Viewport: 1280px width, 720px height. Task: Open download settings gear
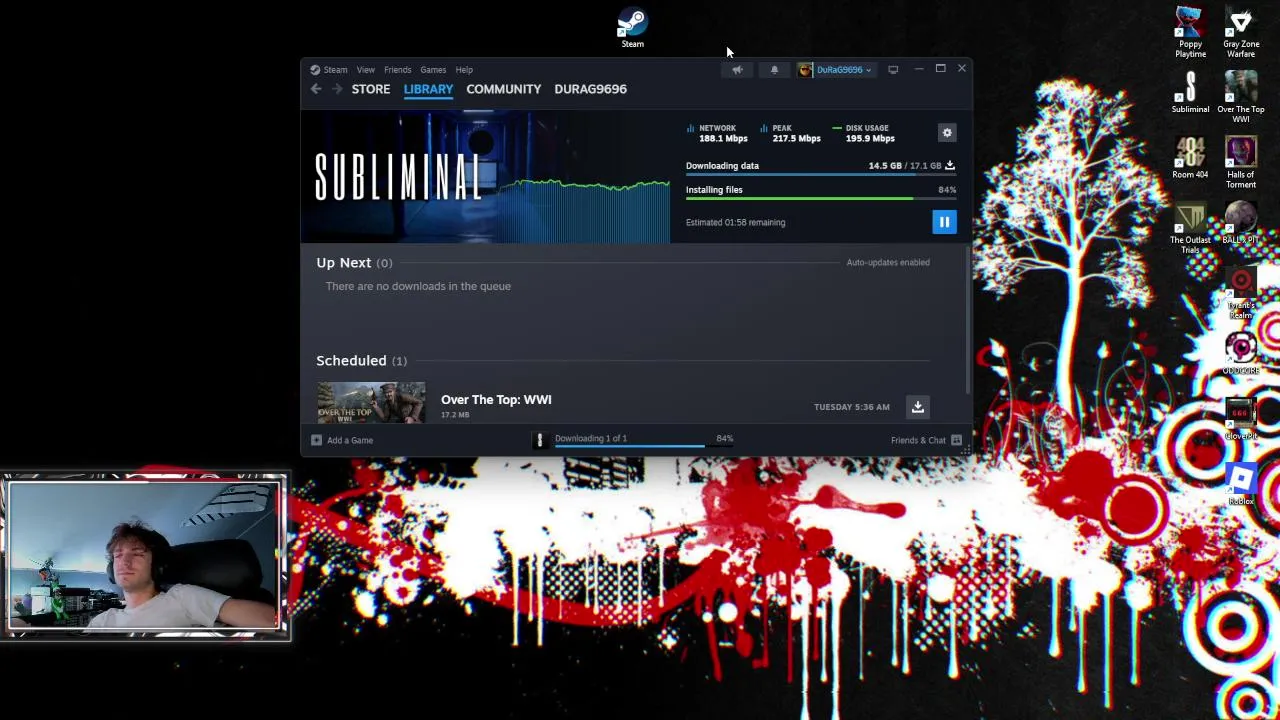click(947, 133)
